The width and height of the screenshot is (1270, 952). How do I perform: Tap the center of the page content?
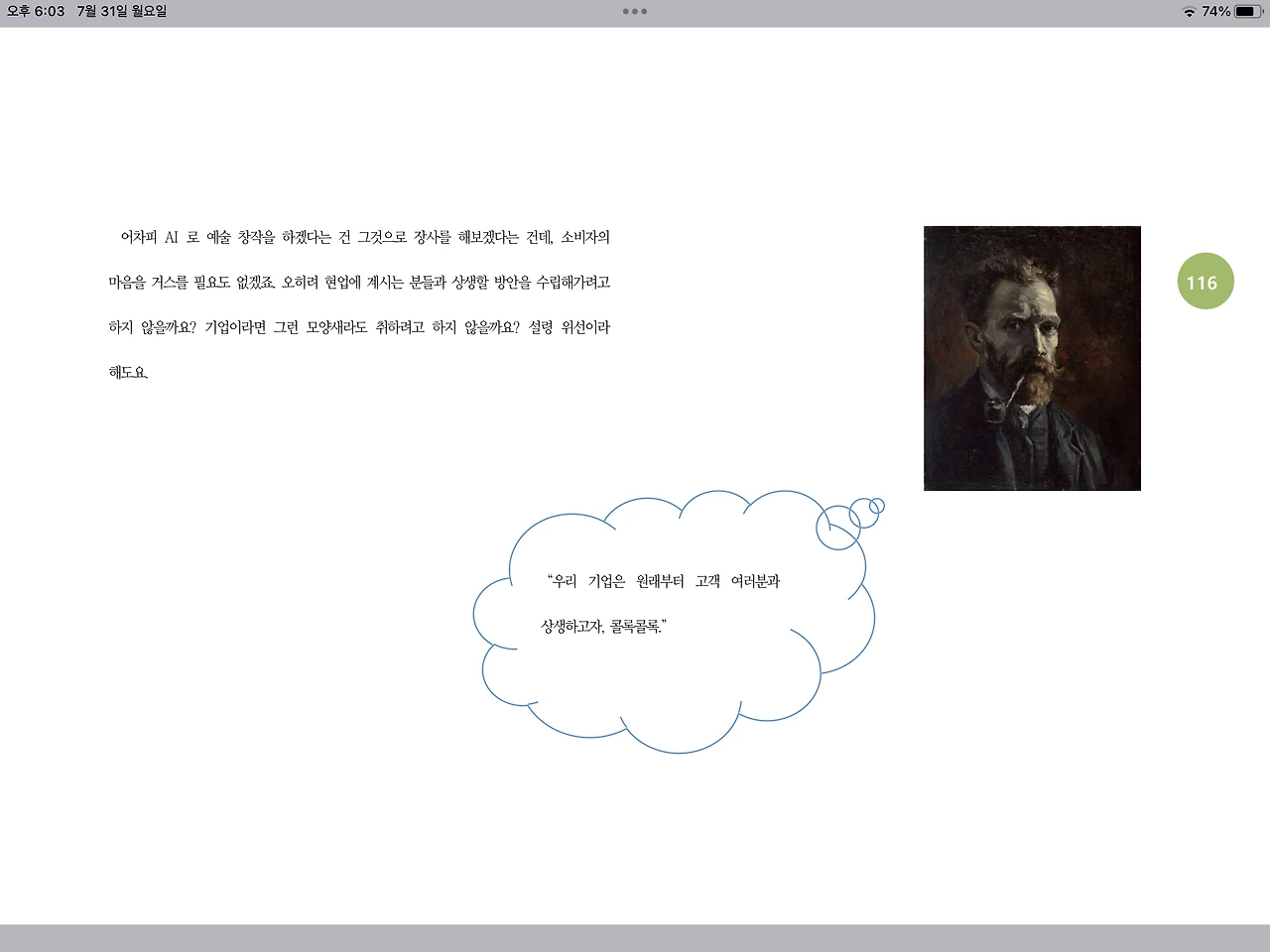pyautogui.click(x=635, y=476)
